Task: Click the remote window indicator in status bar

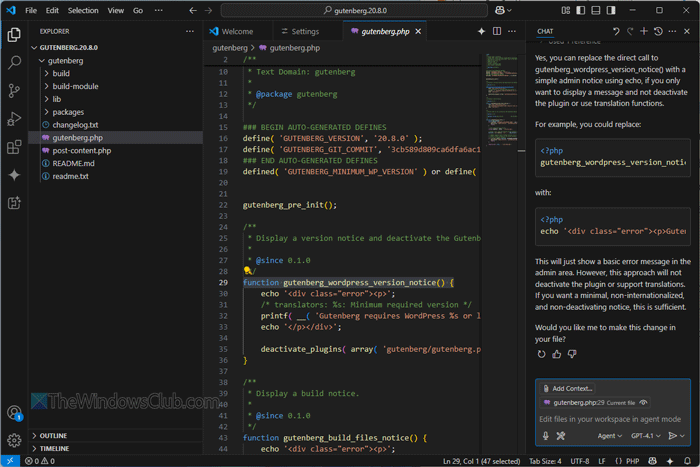Action: click(10, 461)
